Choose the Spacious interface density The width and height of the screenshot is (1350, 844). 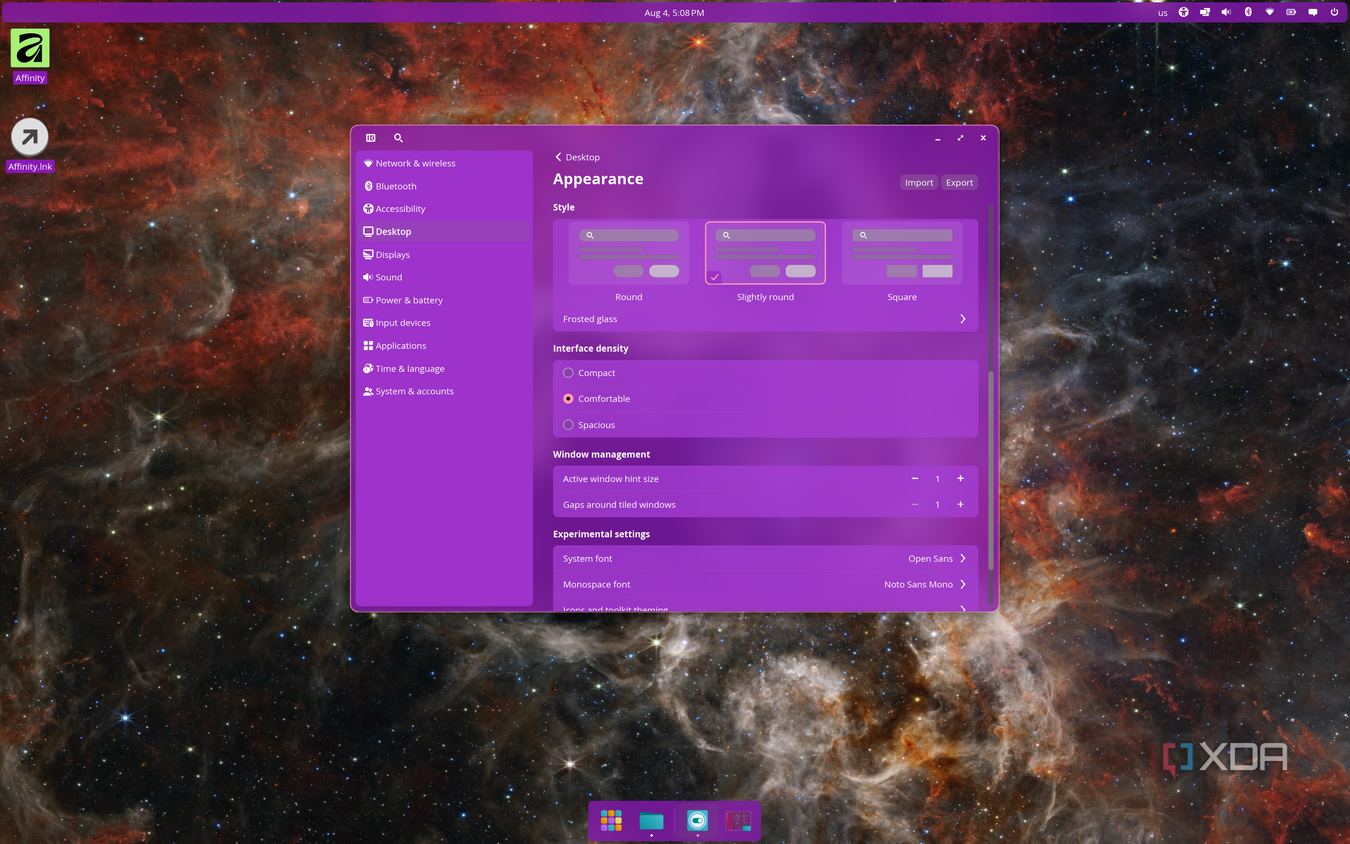(568, 425)
